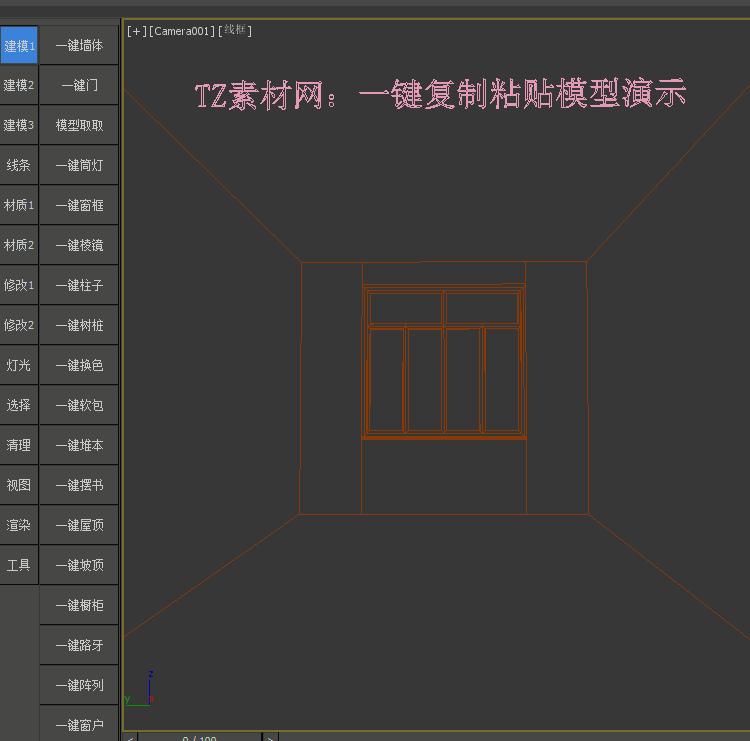The image size is (750, 741).
Task: Switch to the 材质2 tab
Action: click(x=19, y=245)
